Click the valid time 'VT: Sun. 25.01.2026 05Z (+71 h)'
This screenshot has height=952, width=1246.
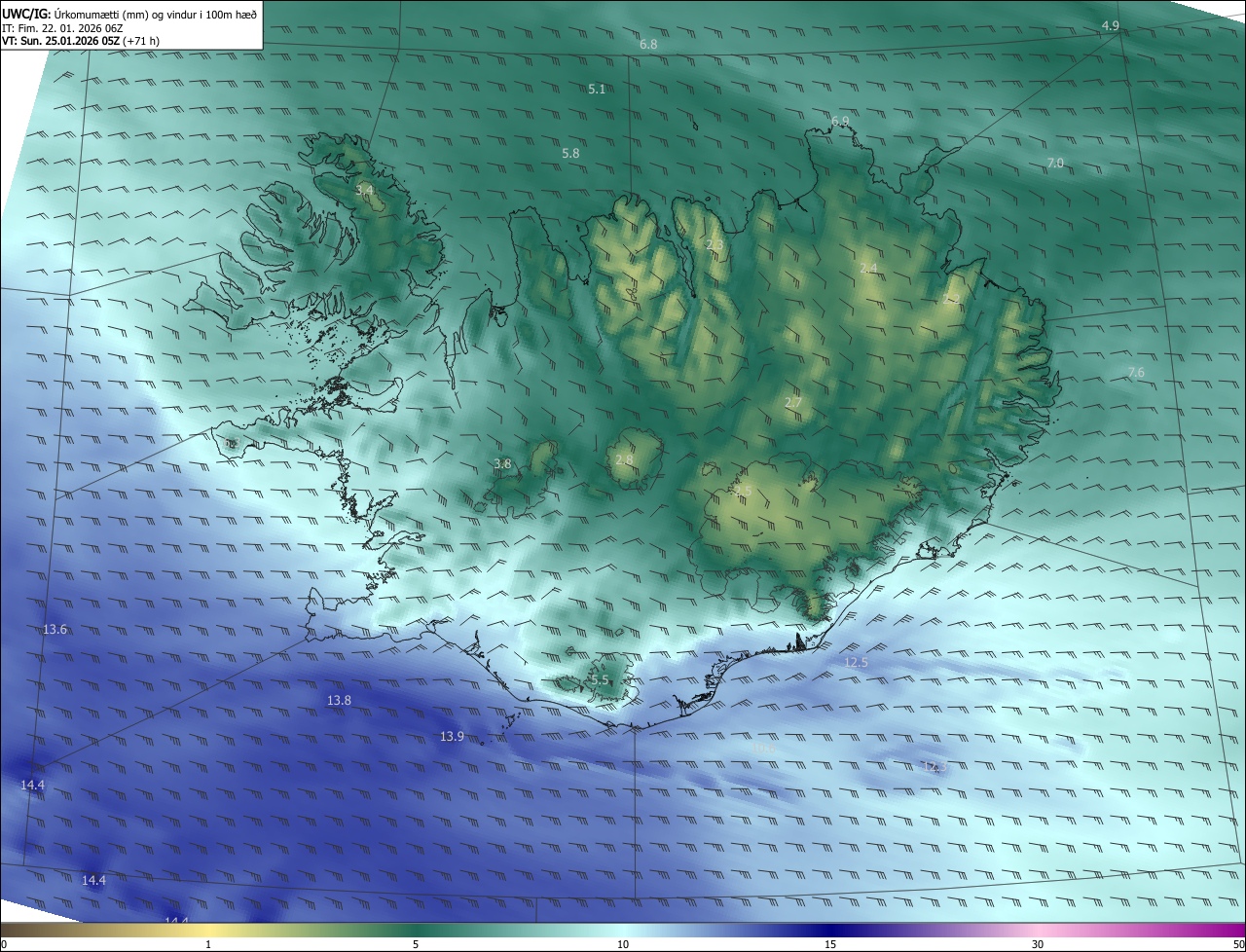[82, 41]
